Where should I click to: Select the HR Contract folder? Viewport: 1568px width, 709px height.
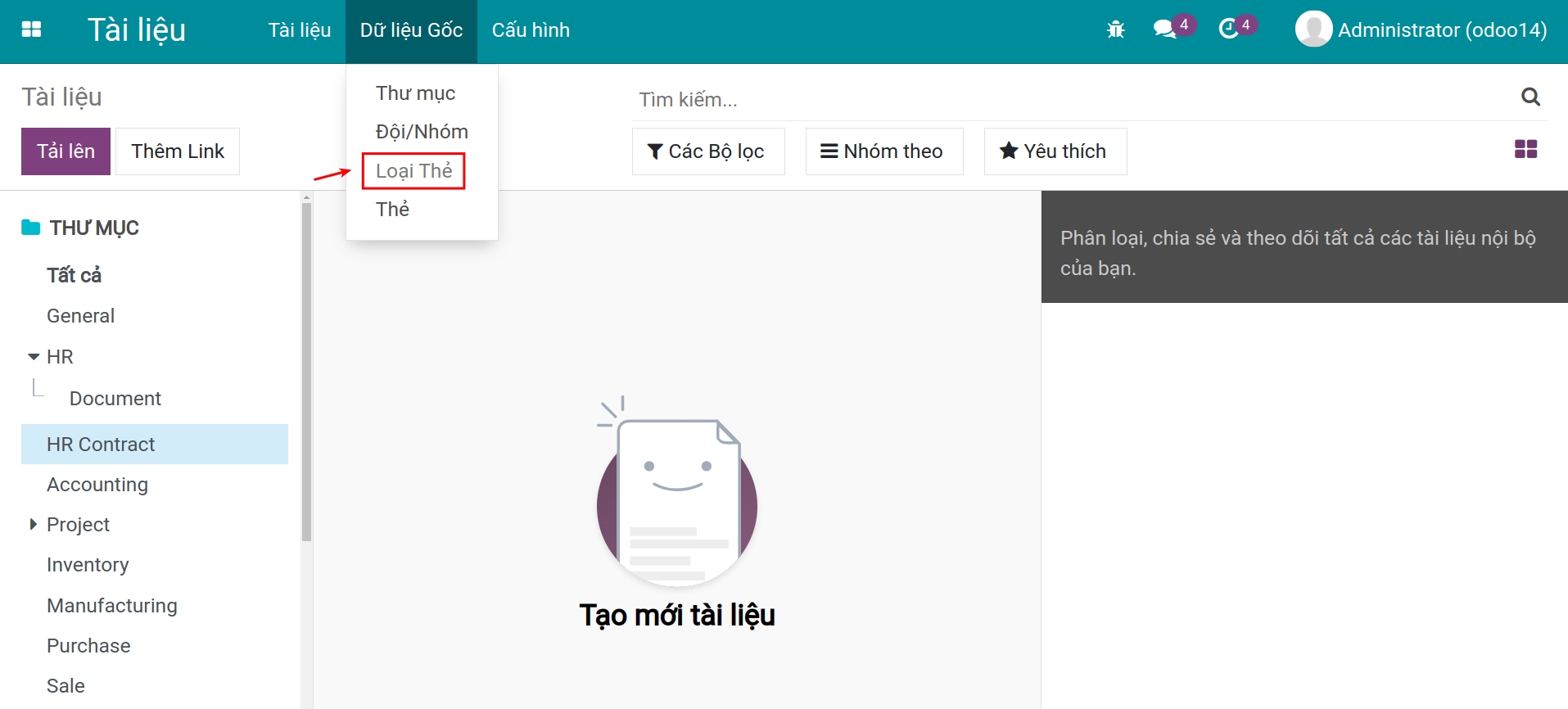[x=155, y=445]
